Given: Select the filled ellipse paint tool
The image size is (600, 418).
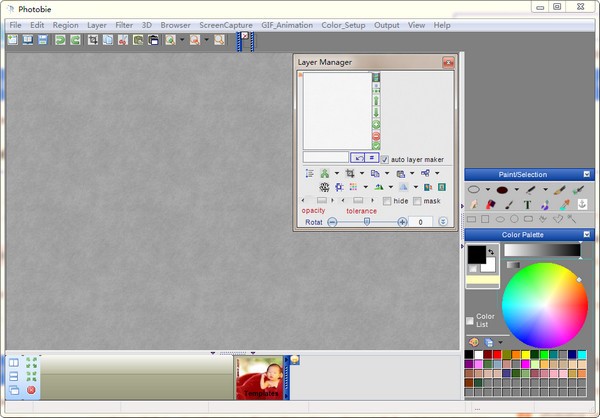Looking at the screenshot, I should pos(502,189).
